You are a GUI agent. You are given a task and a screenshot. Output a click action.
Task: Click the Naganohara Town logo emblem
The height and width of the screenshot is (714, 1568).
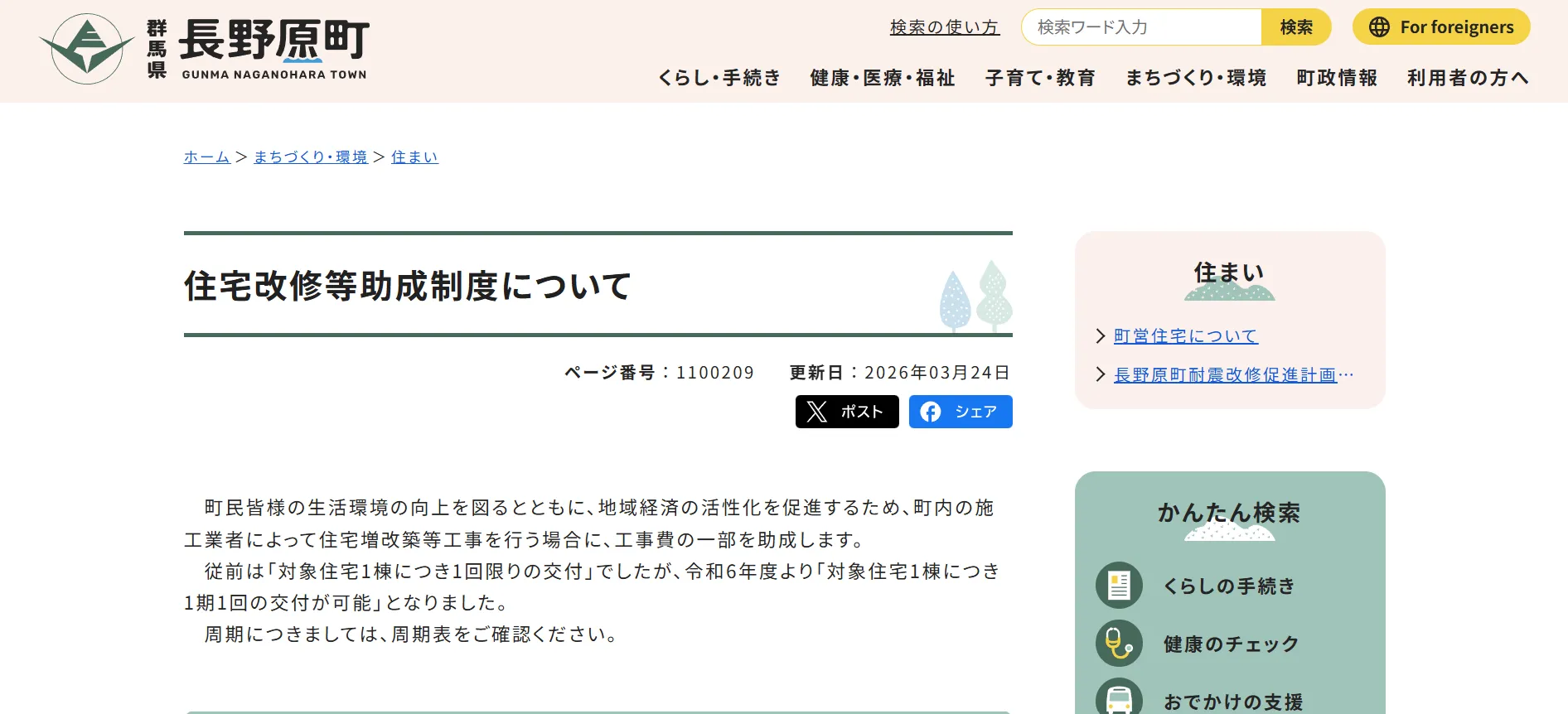click(x=87, y=49)
